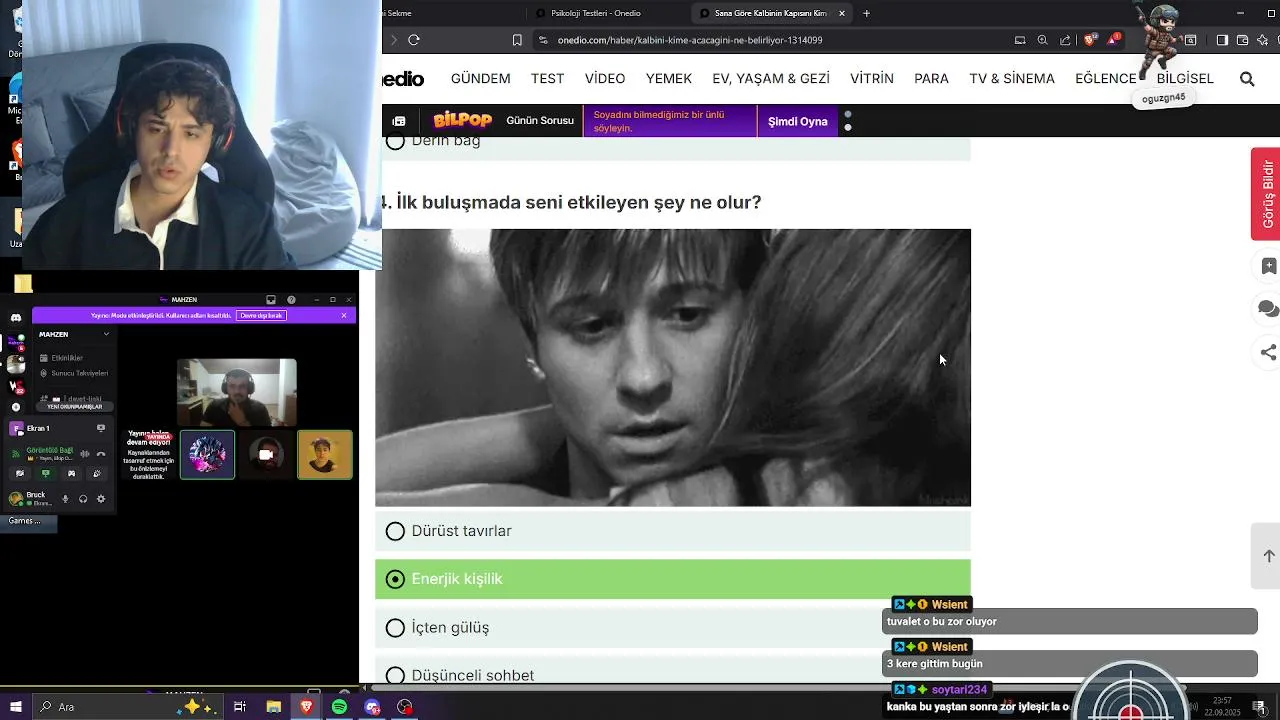Click the BilPop logo banner
The height and width of the screenshot is (720, 1280).
tap(462, 121)
